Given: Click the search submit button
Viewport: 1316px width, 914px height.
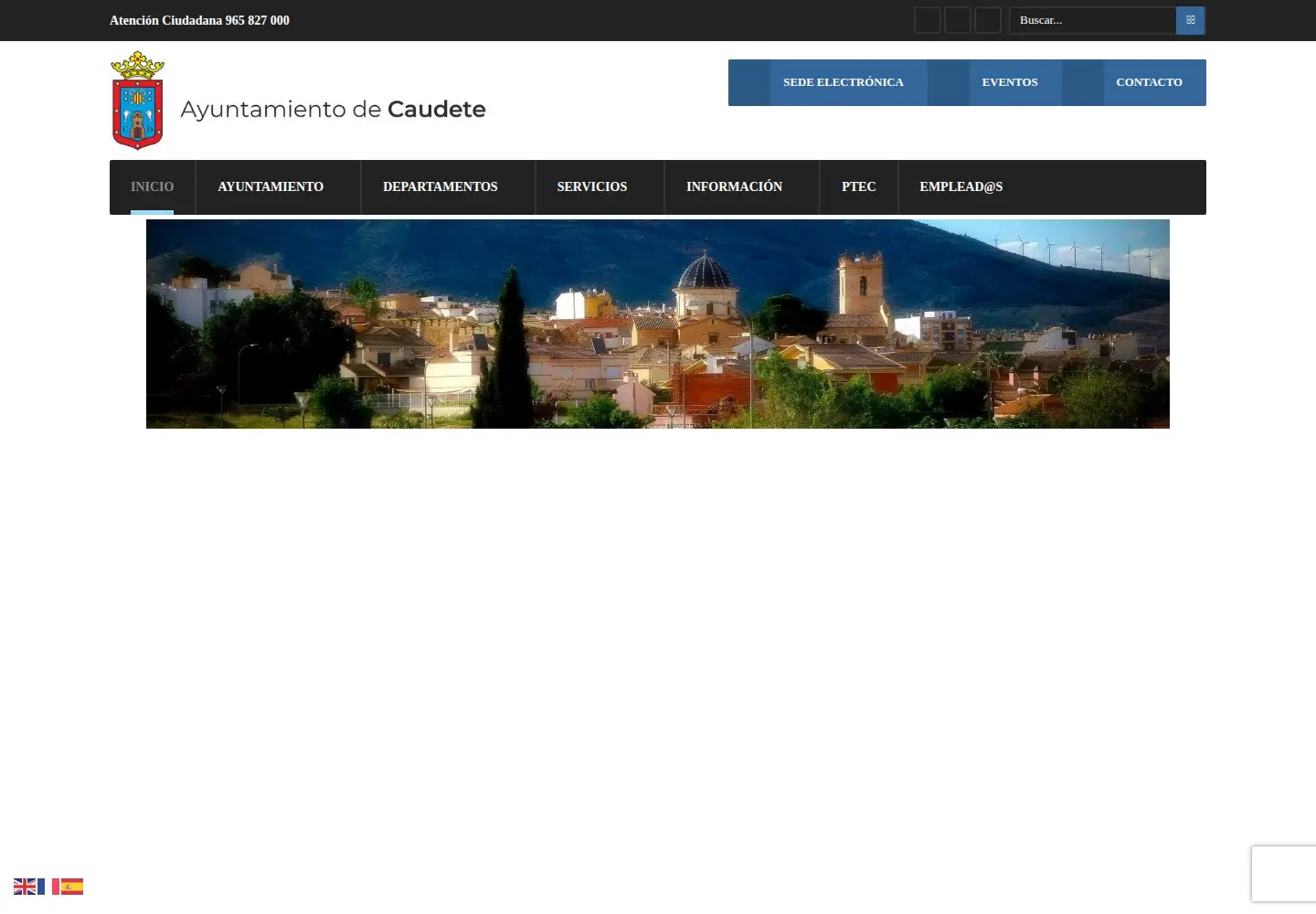Looking at the screenshot, I should 1190,20.
